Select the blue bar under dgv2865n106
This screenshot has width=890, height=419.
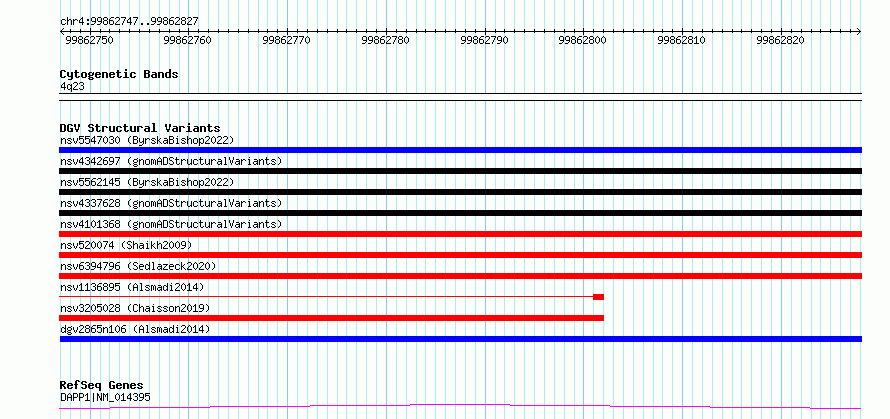coord(460,339)
